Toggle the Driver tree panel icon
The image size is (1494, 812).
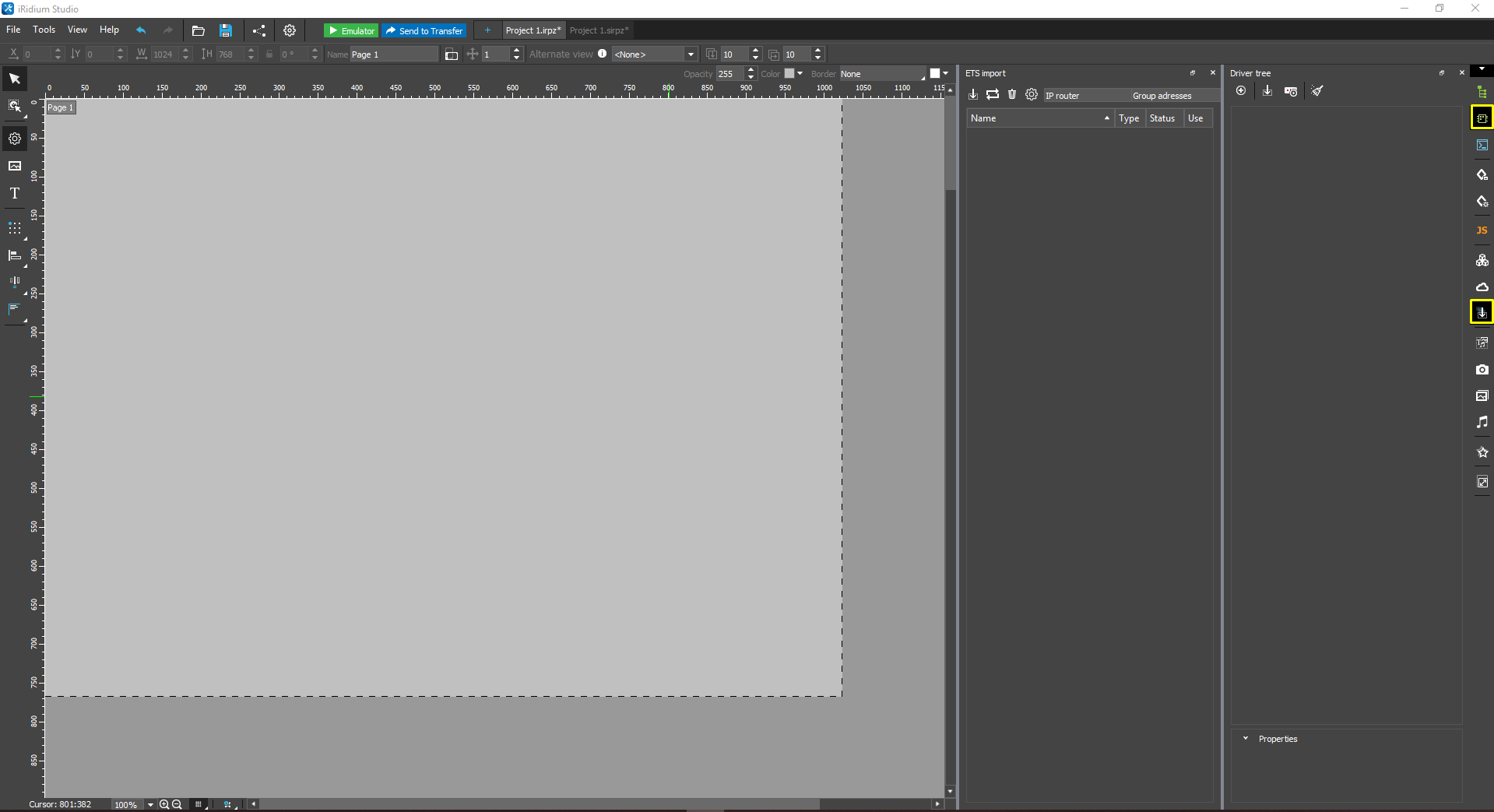click(x=1482, y=118)
